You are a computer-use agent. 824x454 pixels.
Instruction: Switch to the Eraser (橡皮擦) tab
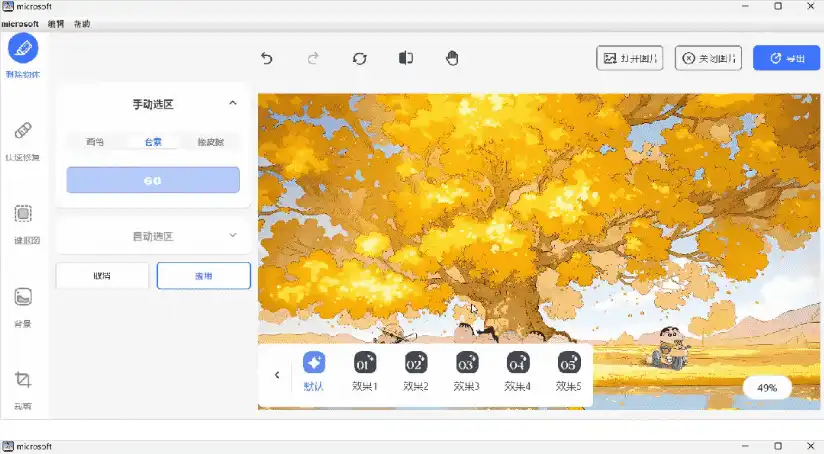pyautogui.click(x=211, y=142)
